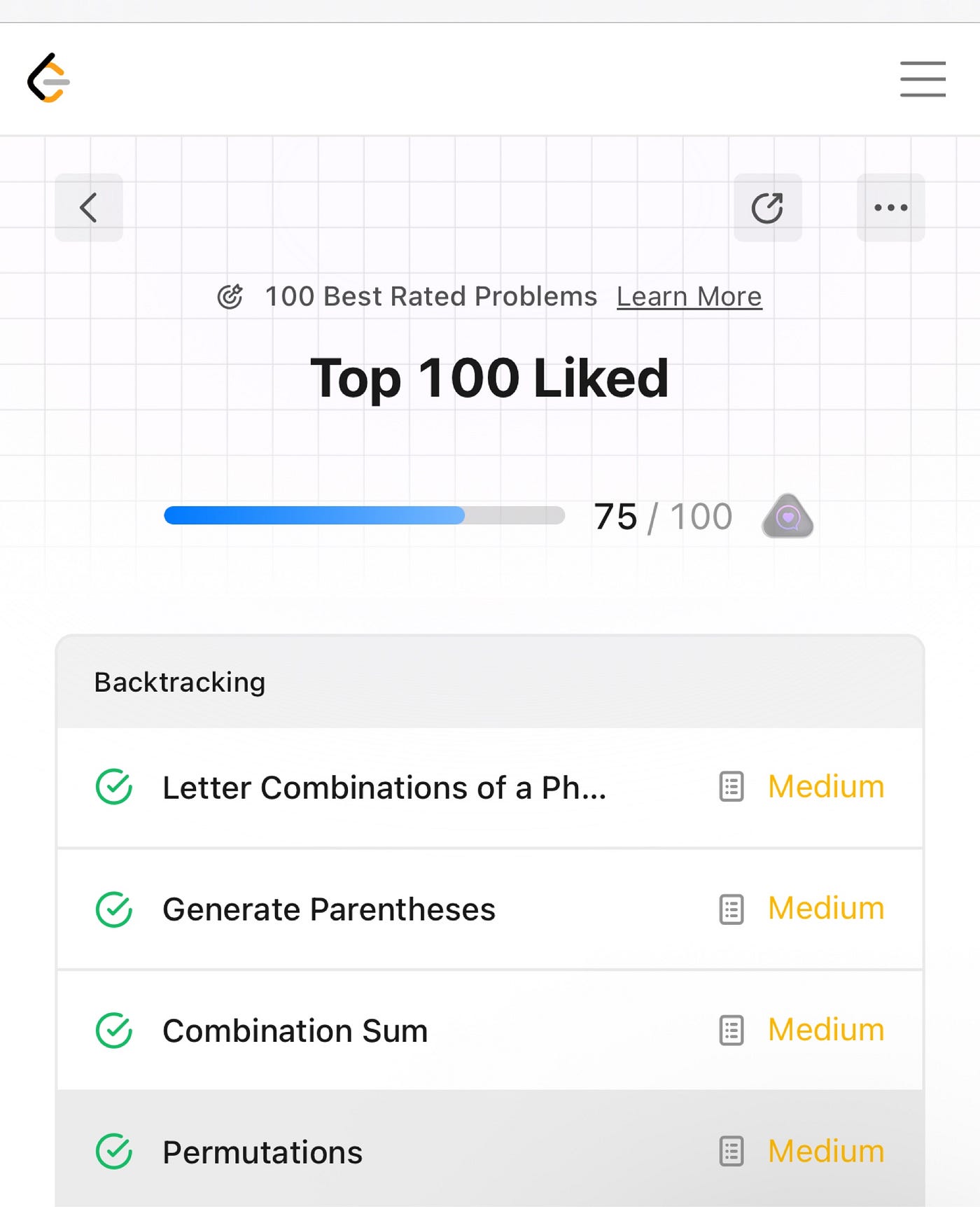Image resolution: width=980 pixels, height=1207 pixels.
Task: View solution document icon for Letter Combinations
Action: (x=731, y=787)
